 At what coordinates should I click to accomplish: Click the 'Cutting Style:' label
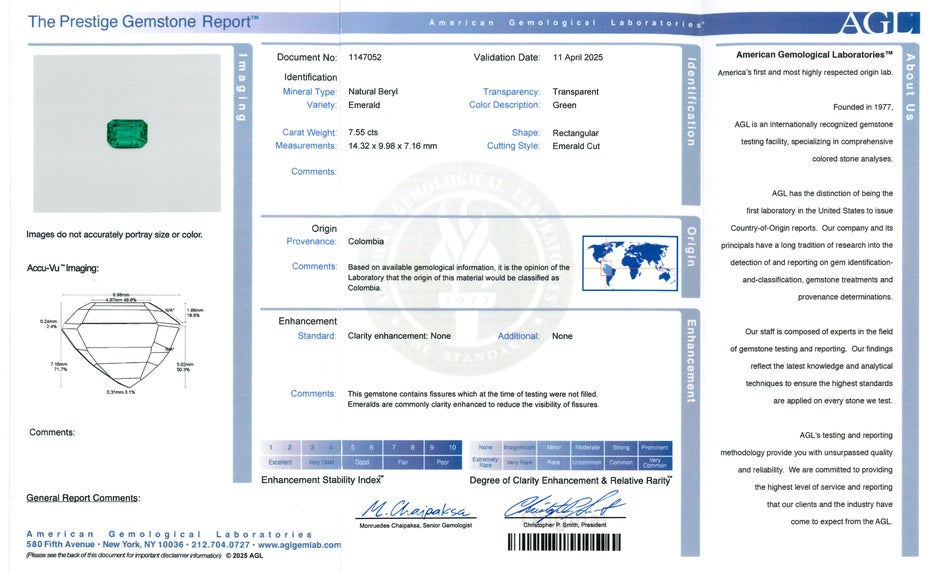(x=513, y=146)
